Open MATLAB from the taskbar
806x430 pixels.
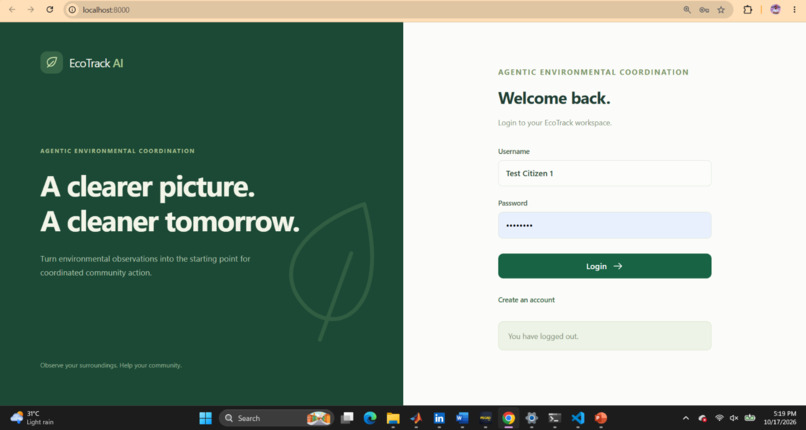coord(416,418)
